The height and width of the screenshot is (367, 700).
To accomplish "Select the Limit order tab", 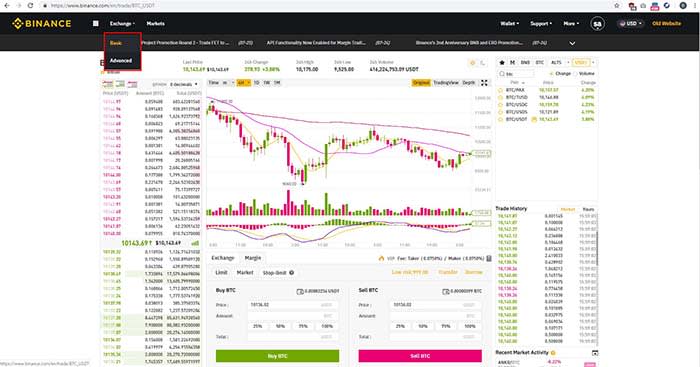I will [221, 272].
